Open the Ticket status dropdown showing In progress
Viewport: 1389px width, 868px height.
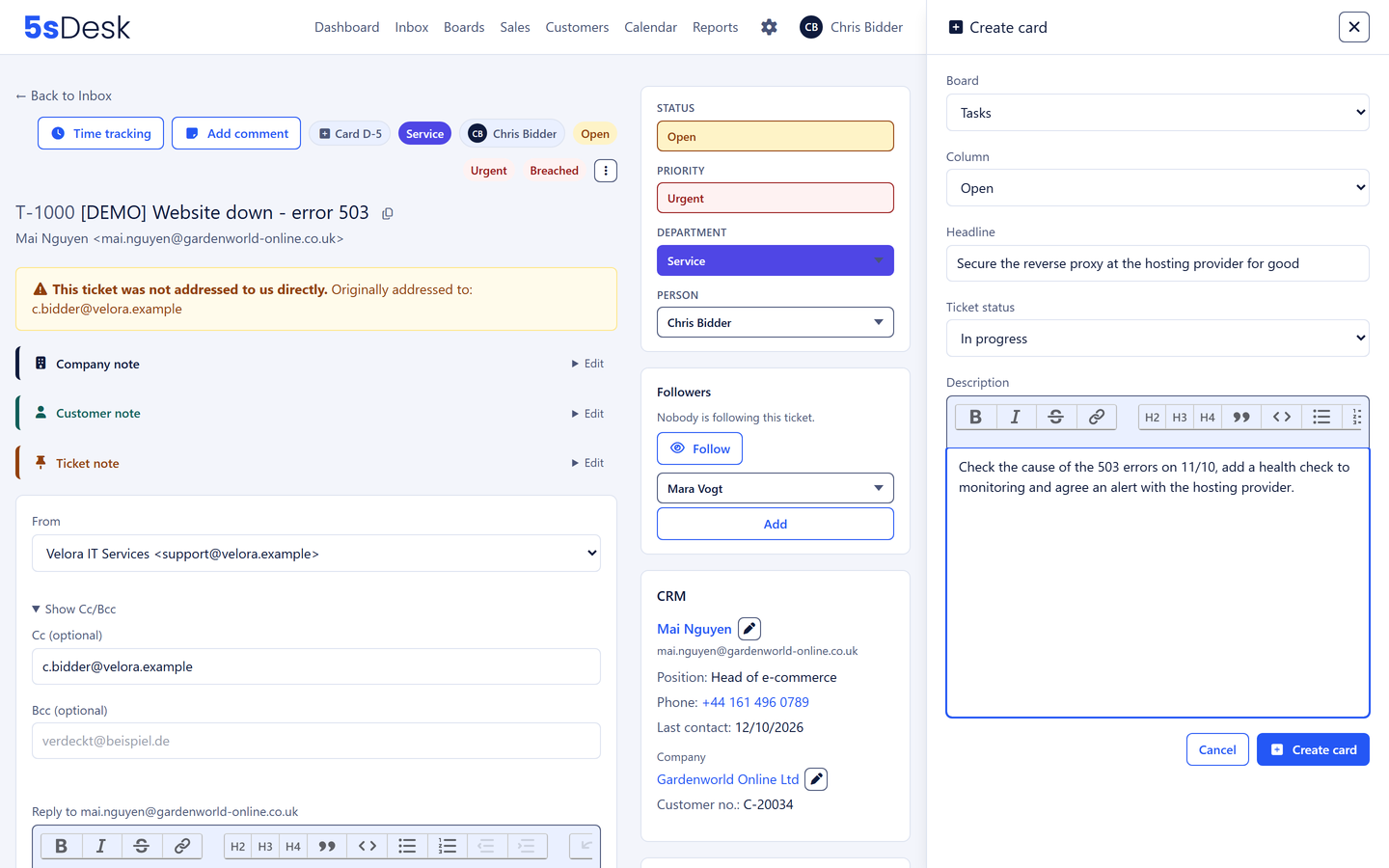(x=1157, y=339)
